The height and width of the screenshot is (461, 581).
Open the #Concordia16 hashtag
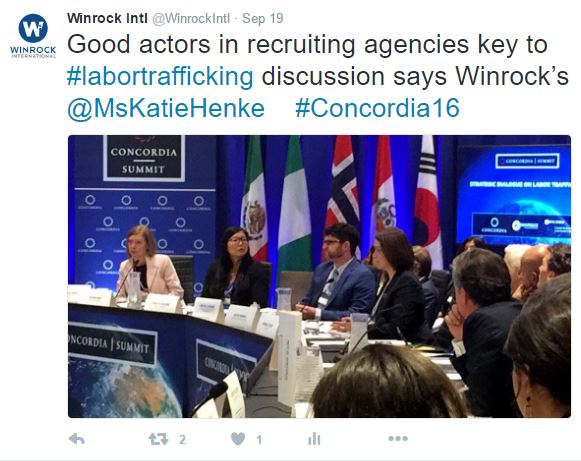tap(378, 108)
